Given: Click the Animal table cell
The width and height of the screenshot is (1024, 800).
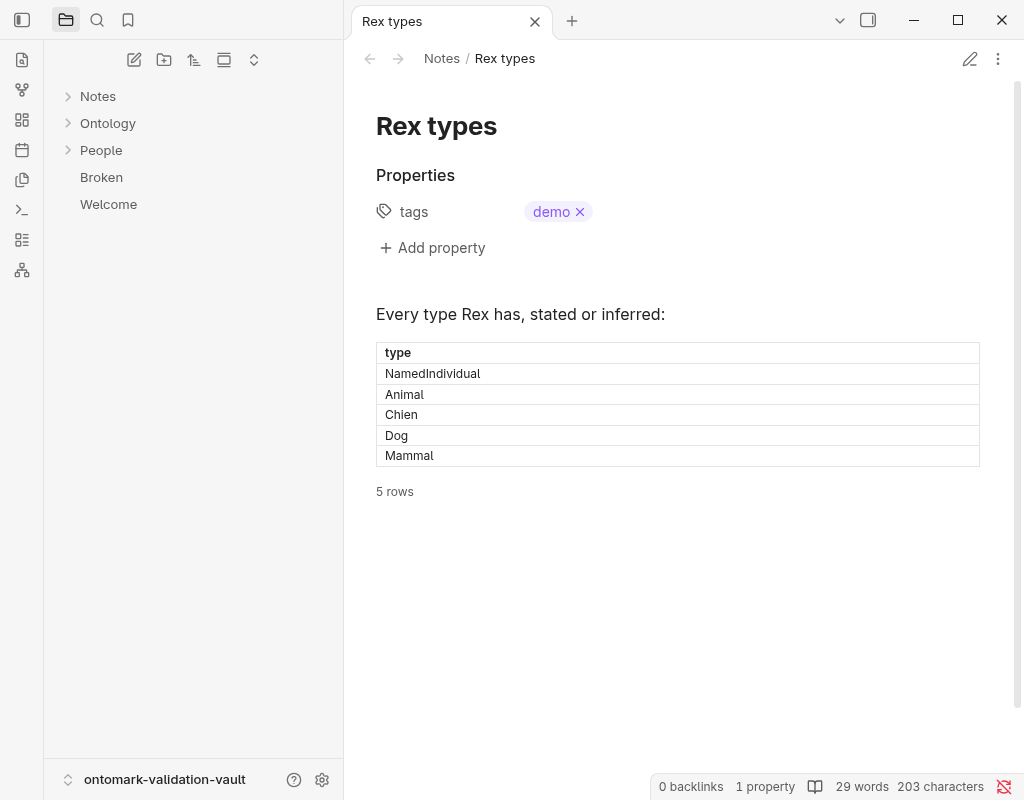Looking at the screenshot, I should [x=678, y=394].
